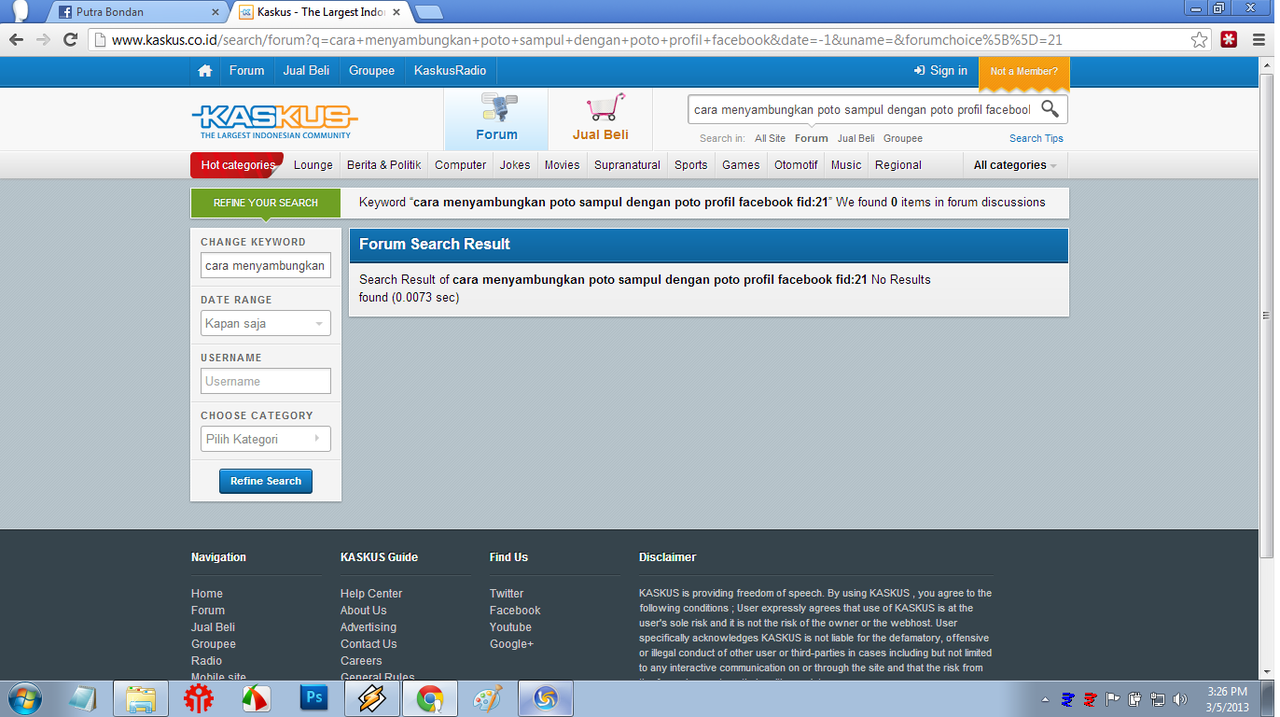
Task: Bookmark this page with the star icon
Action: pyautogui.click(x=1199, y=40)
